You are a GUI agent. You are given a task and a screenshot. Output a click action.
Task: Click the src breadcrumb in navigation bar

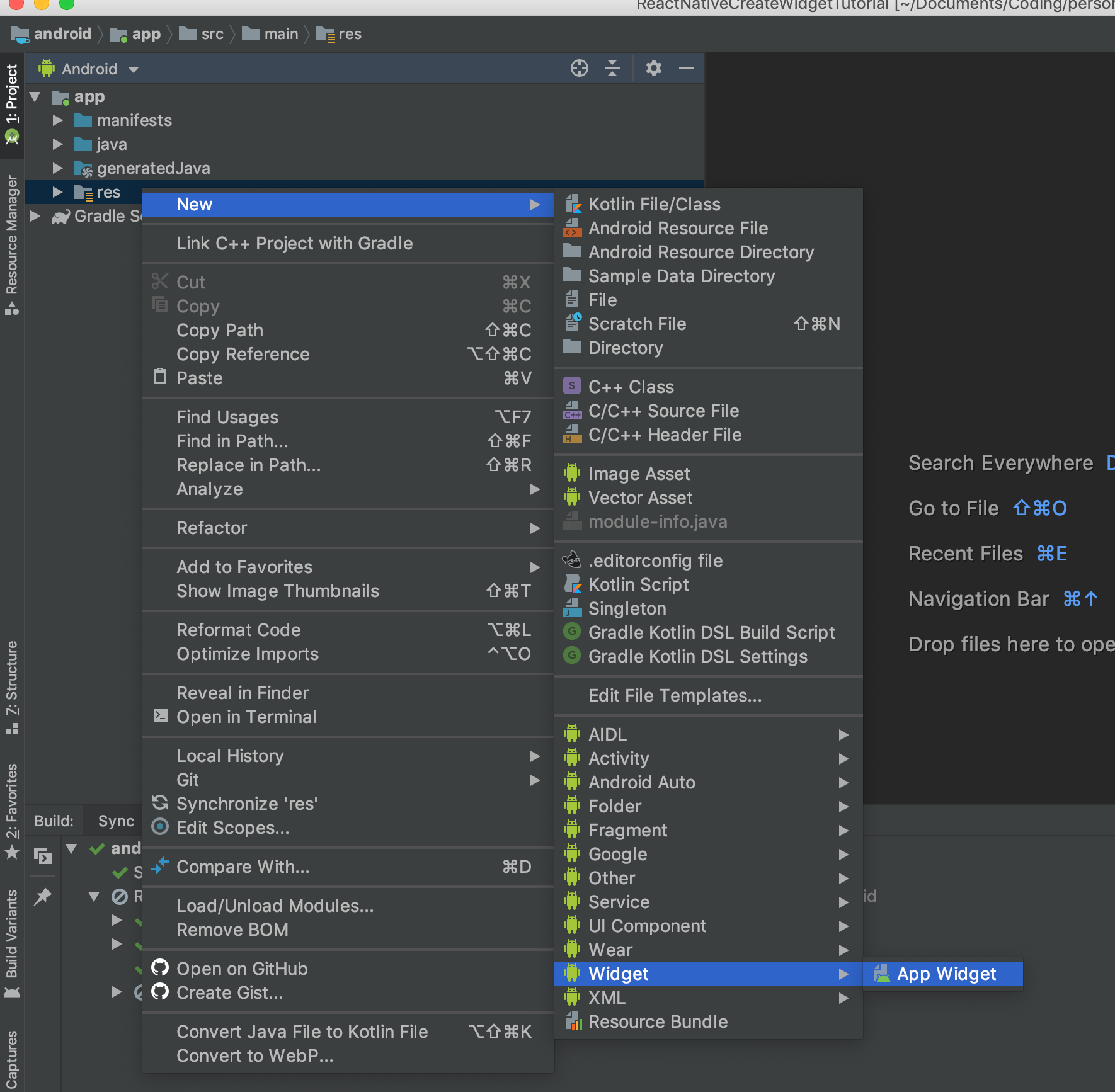202,34
